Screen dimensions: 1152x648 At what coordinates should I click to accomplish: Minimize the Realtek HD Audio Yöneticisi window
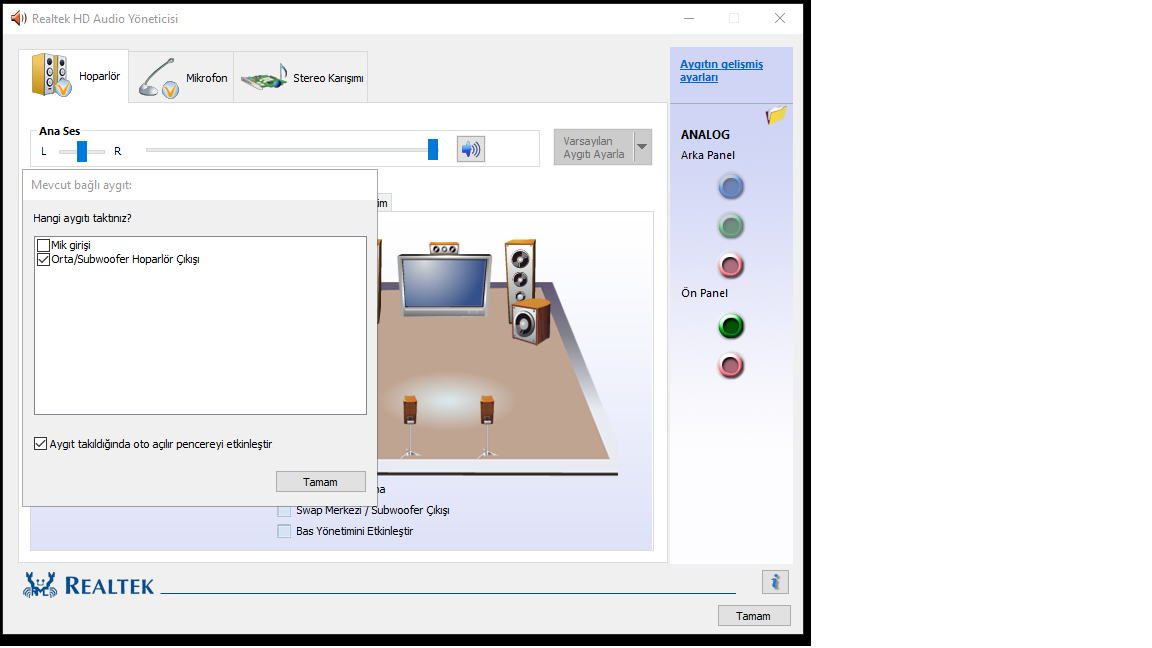click(x=688, y=18)
